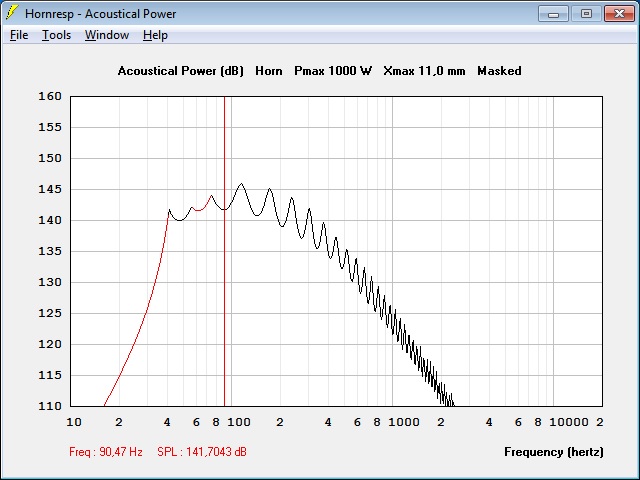
Task: Click the 145 y-axis label
Action: point(50,189)
